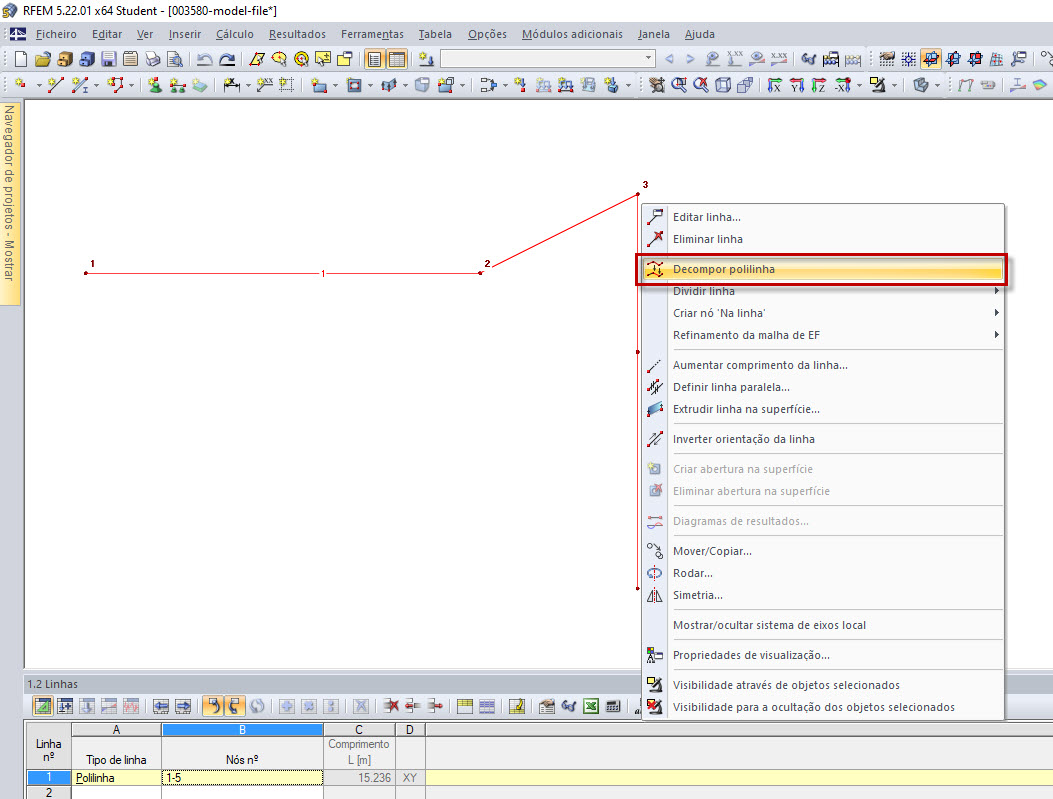The image size is (1053, 799).
Task: Toggle the highlighted first table toolbar triangle icon
Action: pyautogui.click(x=43, y=706)
